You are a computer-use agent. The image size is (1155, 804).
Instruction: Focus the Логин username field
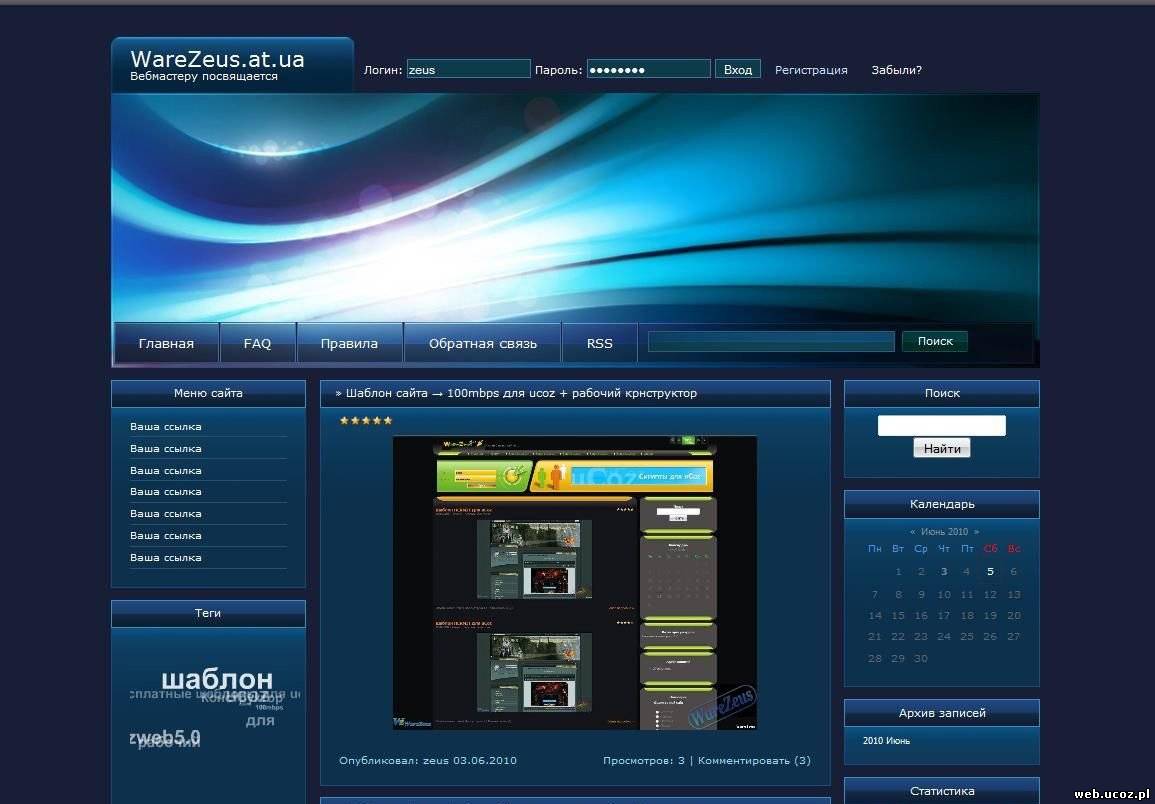click(x=468, y=69)
